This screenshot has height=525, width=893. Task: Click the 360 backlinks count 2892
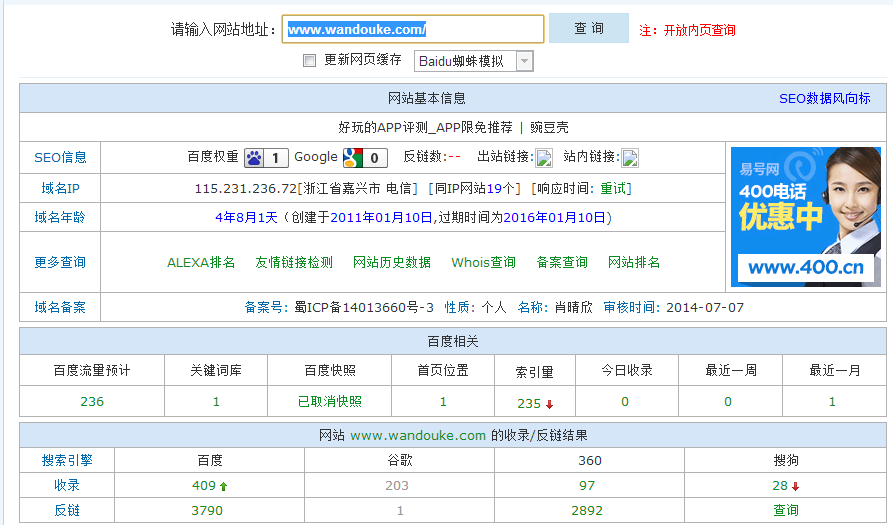(587, 511)
